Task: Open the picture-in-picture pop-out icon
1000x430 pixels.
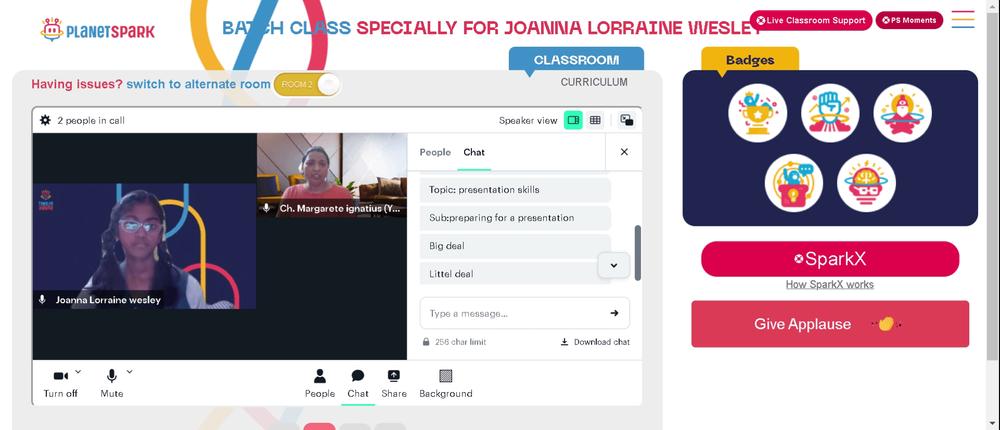Action: [627, 120]
